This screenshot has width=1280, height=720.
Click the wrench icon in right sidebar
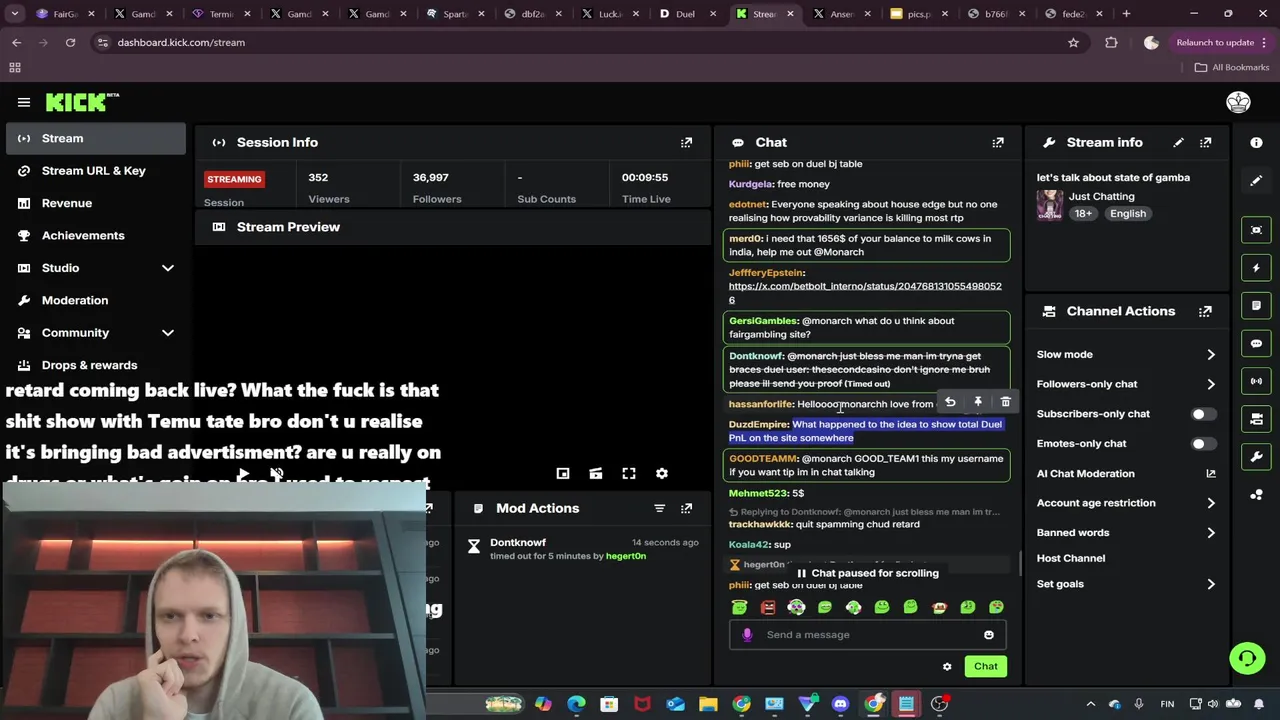[1256, 456]
